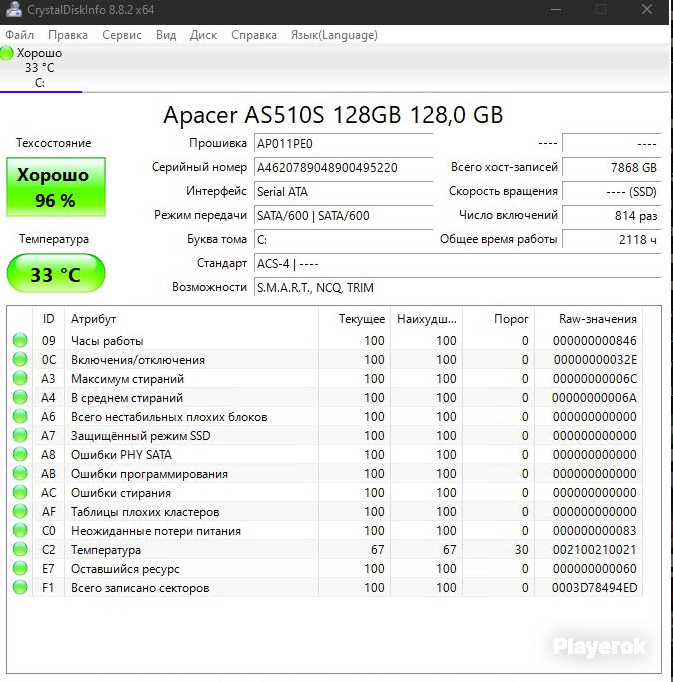This screenshot has width=673, height=682.
Task: Click status icon for 09 Часы работы
Action: [20, 340]
